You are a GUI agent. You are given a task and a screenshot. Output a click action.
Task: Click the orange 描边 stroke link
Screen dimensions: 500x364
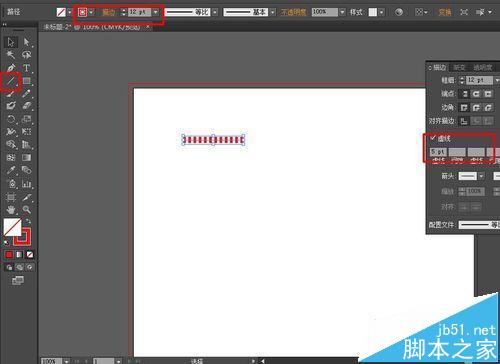pyautogui.click(x=108, y=12)
